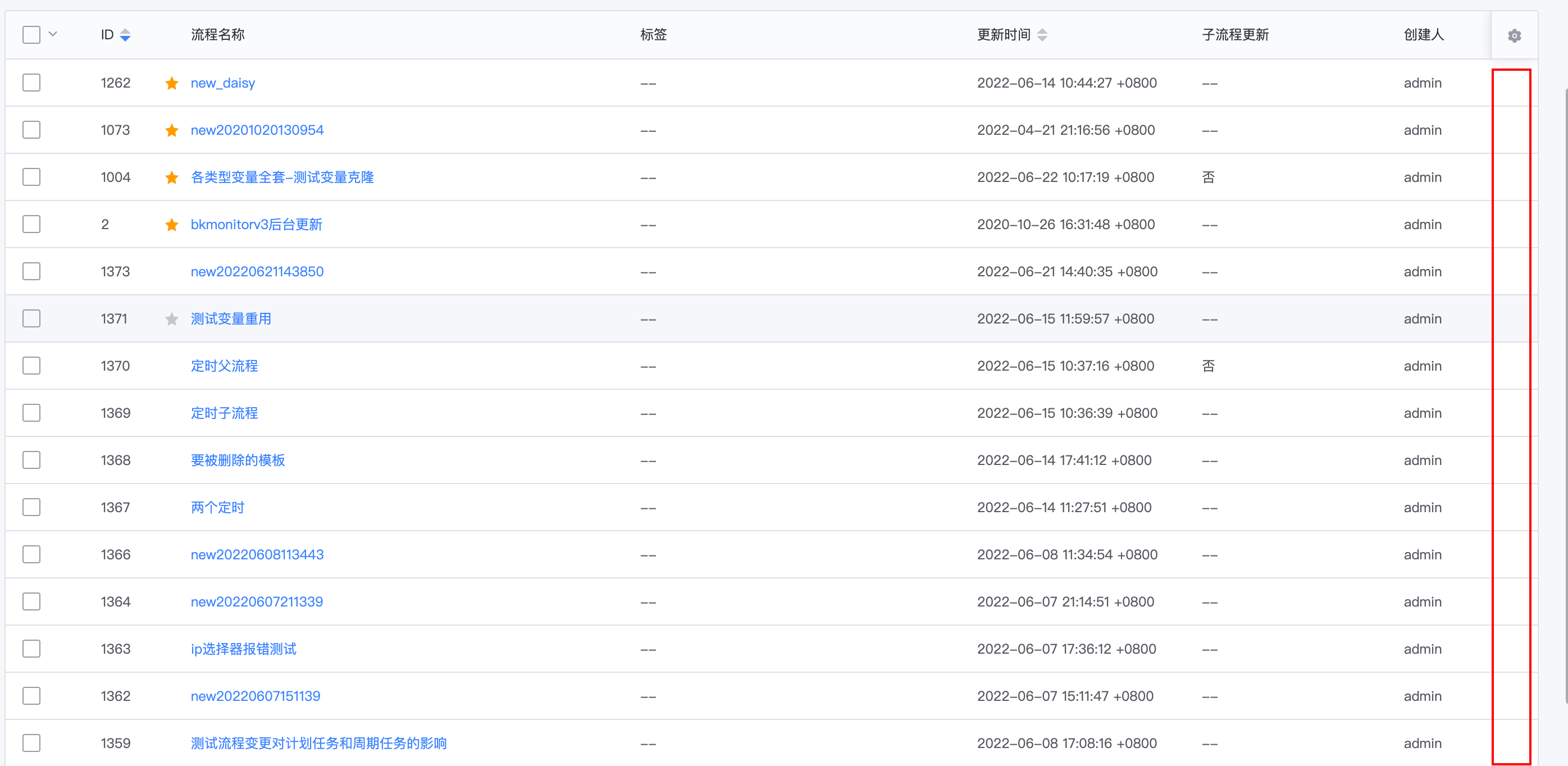Toggle the star on 各类型变量全套-测试变量克隆

[x=172, y=177]
